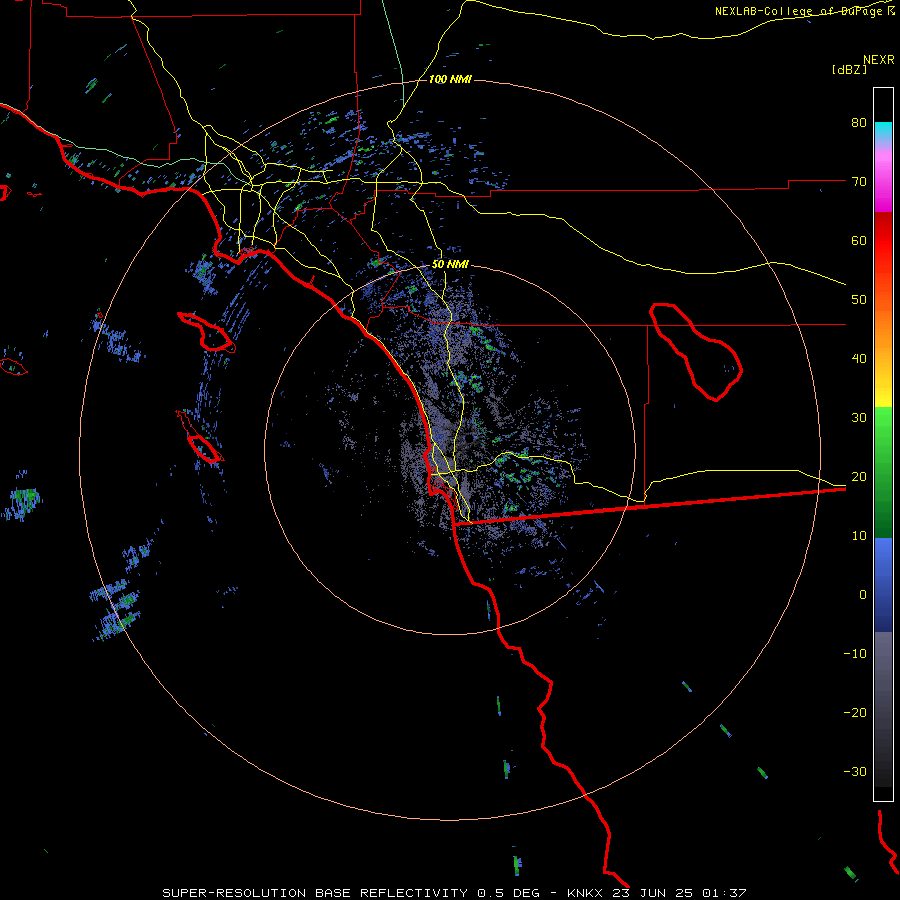The height and width of the screenshot is (900, 900).
Task: Click the '0.5 DEG' elevation angle text
Action: pyautogui.click(x=508, y=893)
